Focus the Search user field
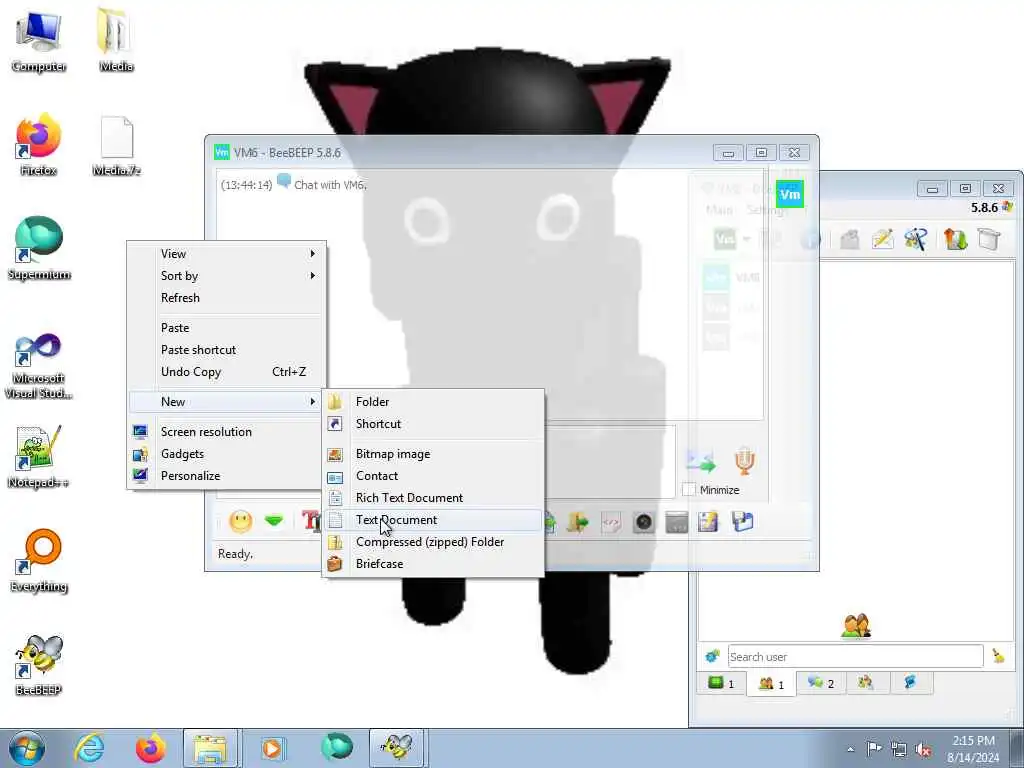The height and width of the screenshot is (768, 1024). click(856, 656)
